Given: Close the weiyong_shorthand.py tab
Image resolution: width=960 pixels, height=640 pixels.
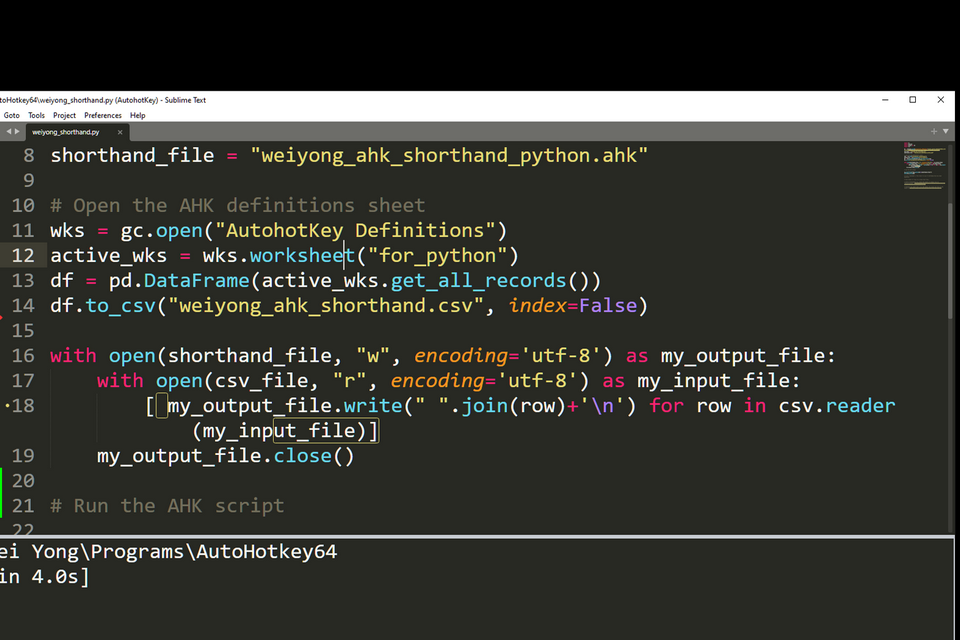Looking at the screenshot, I should [x=120, y=132].
